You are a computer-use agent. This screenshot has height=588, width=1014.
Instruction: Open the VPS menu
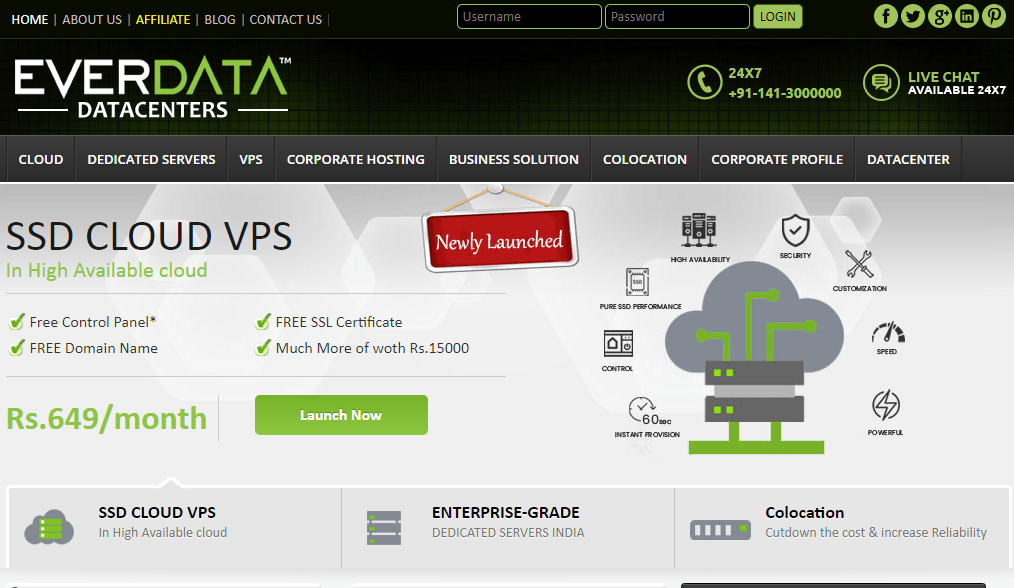coord(251,159)
